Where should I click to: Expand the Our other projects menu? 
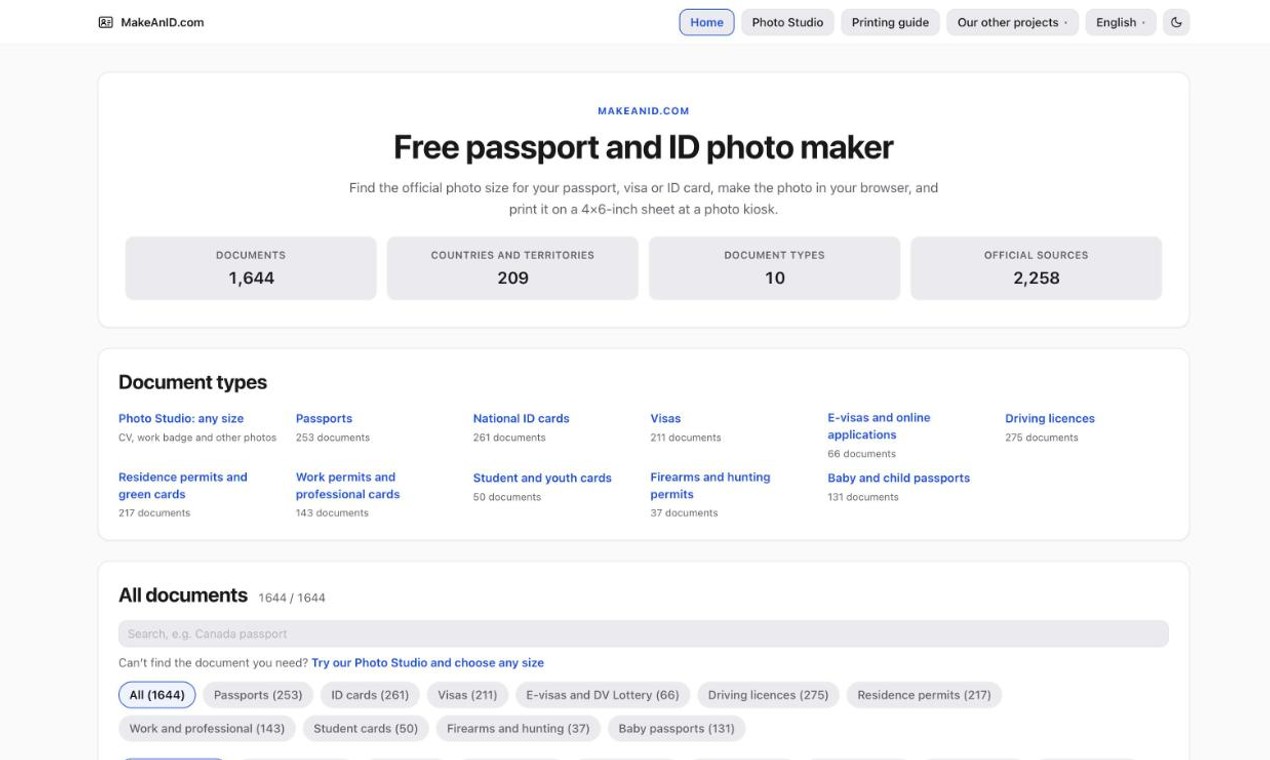click(x=1012, y=22)
